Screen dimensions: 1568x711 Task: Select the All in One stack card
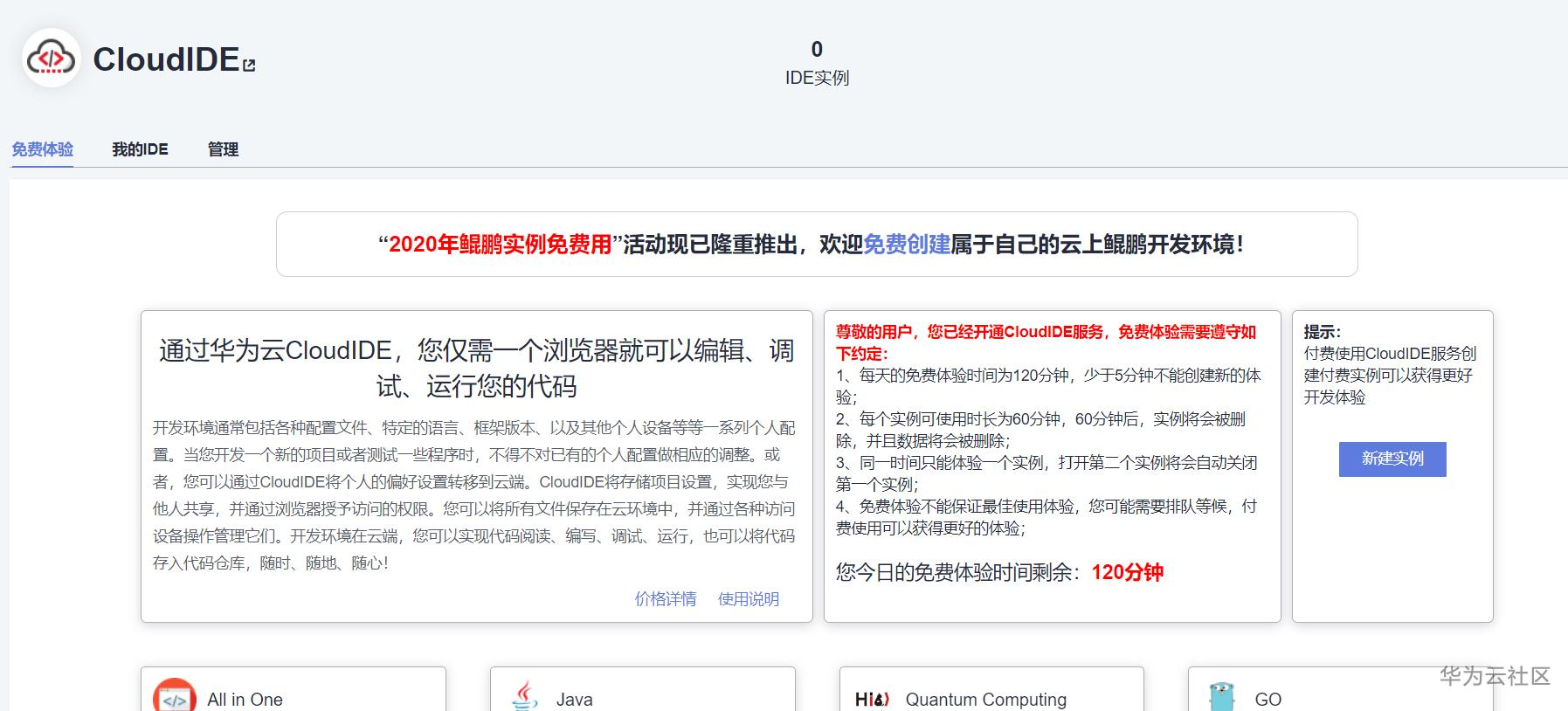coord(294,689)
